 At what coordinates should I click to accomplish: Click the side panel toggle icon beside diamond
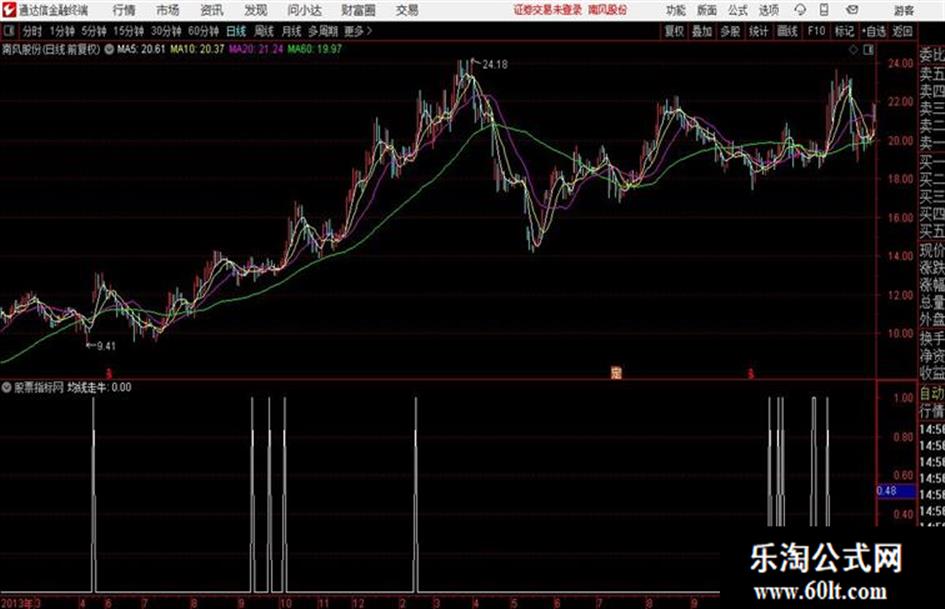point(868,50)
